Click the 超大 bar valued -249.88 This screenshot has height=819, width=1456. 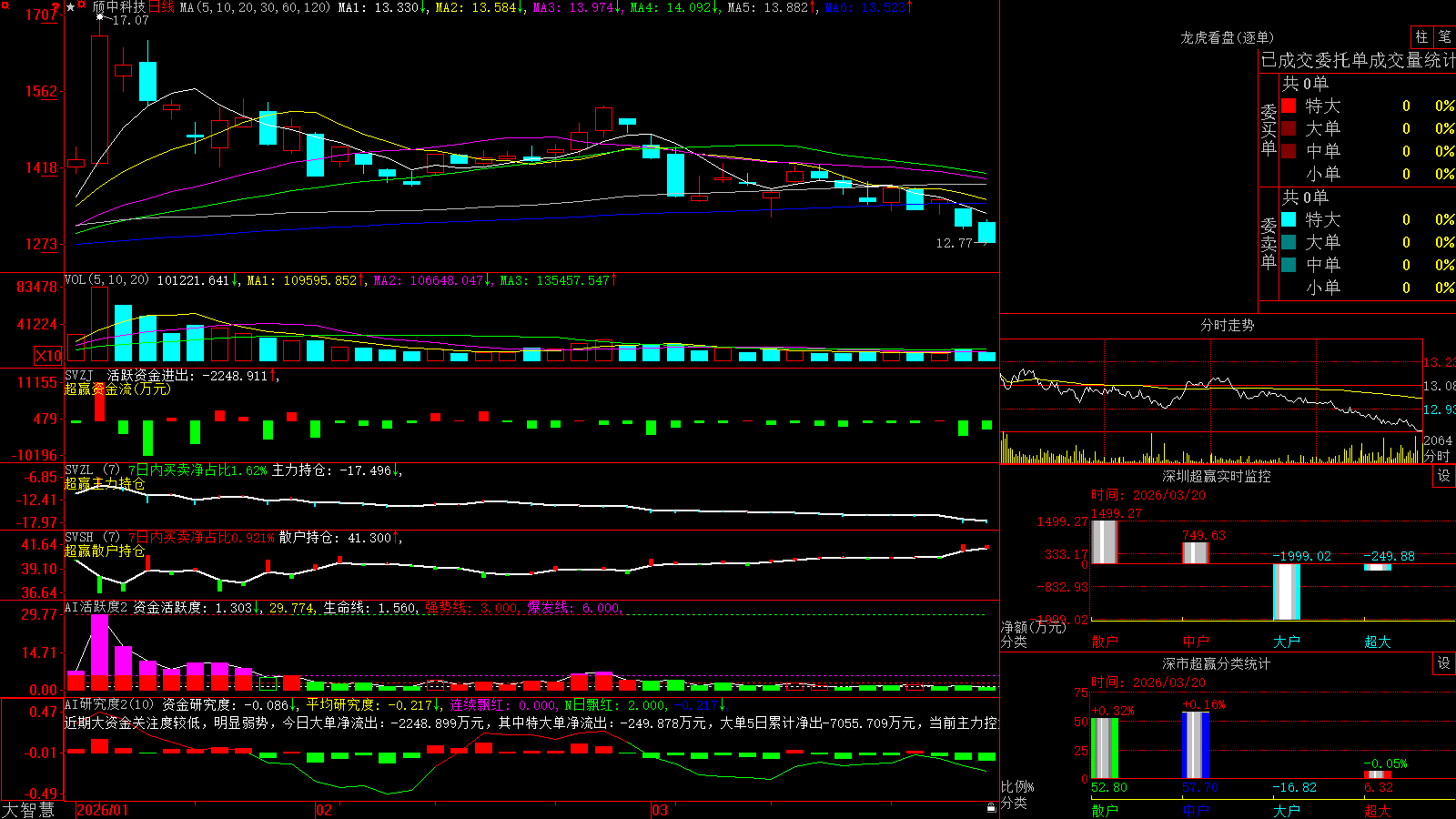[1377, 568]
